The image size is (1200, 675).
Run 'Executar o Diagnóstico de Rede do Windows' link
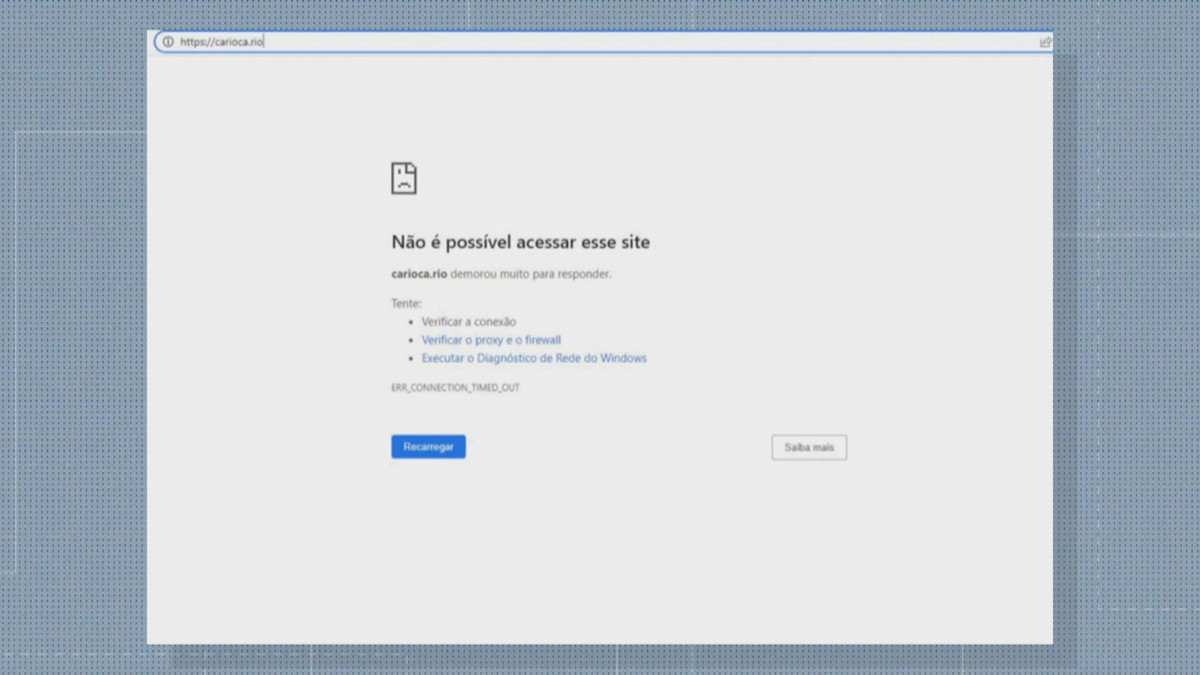click(534, 358)
